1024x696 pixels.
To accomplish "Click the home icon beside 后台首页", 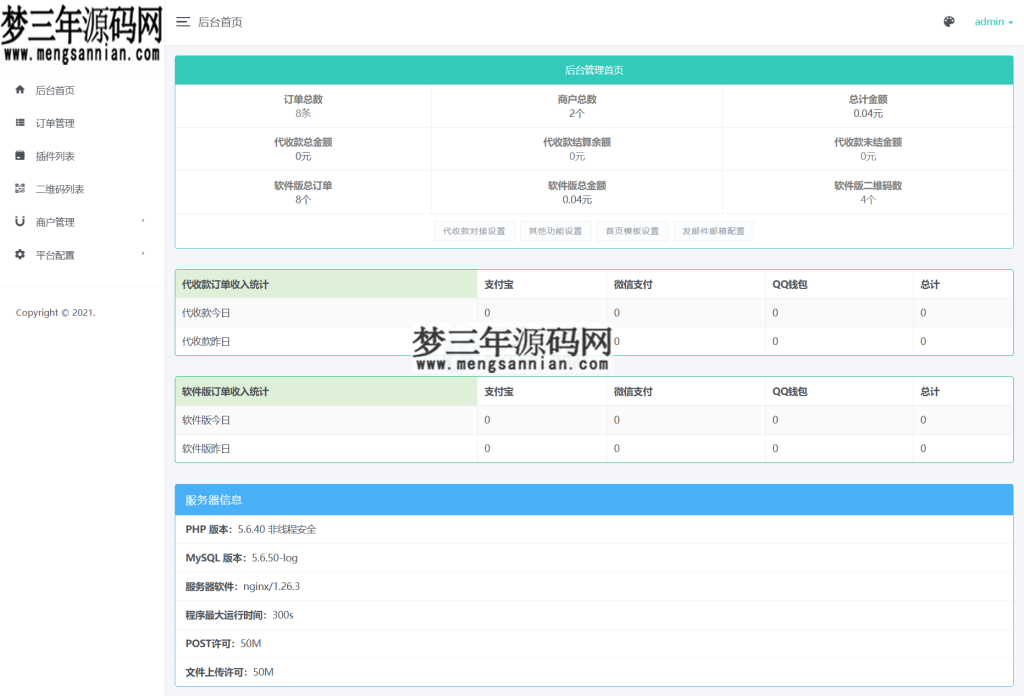I will [x=20, y=89].
